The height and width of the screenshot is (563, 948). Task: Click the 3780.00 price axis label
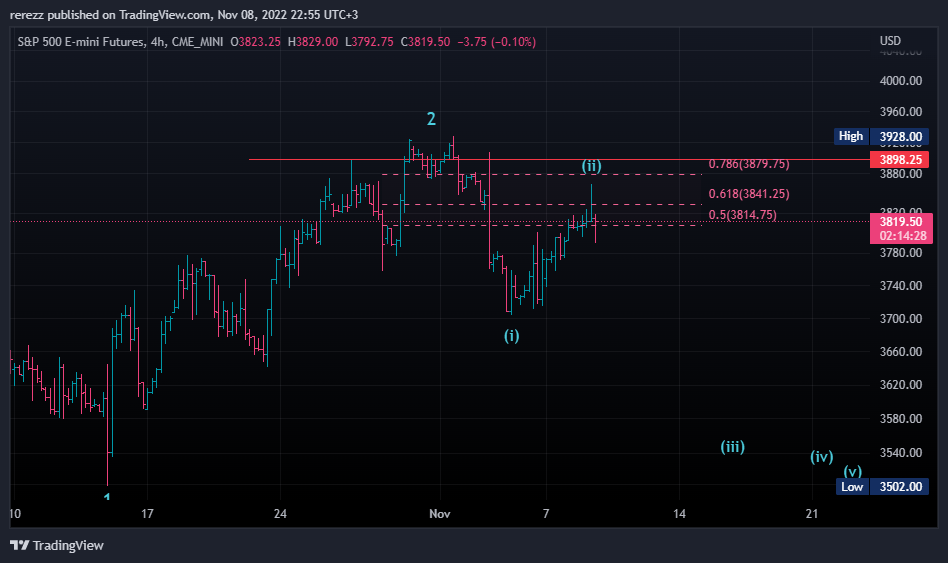click(x=901, y=253)
